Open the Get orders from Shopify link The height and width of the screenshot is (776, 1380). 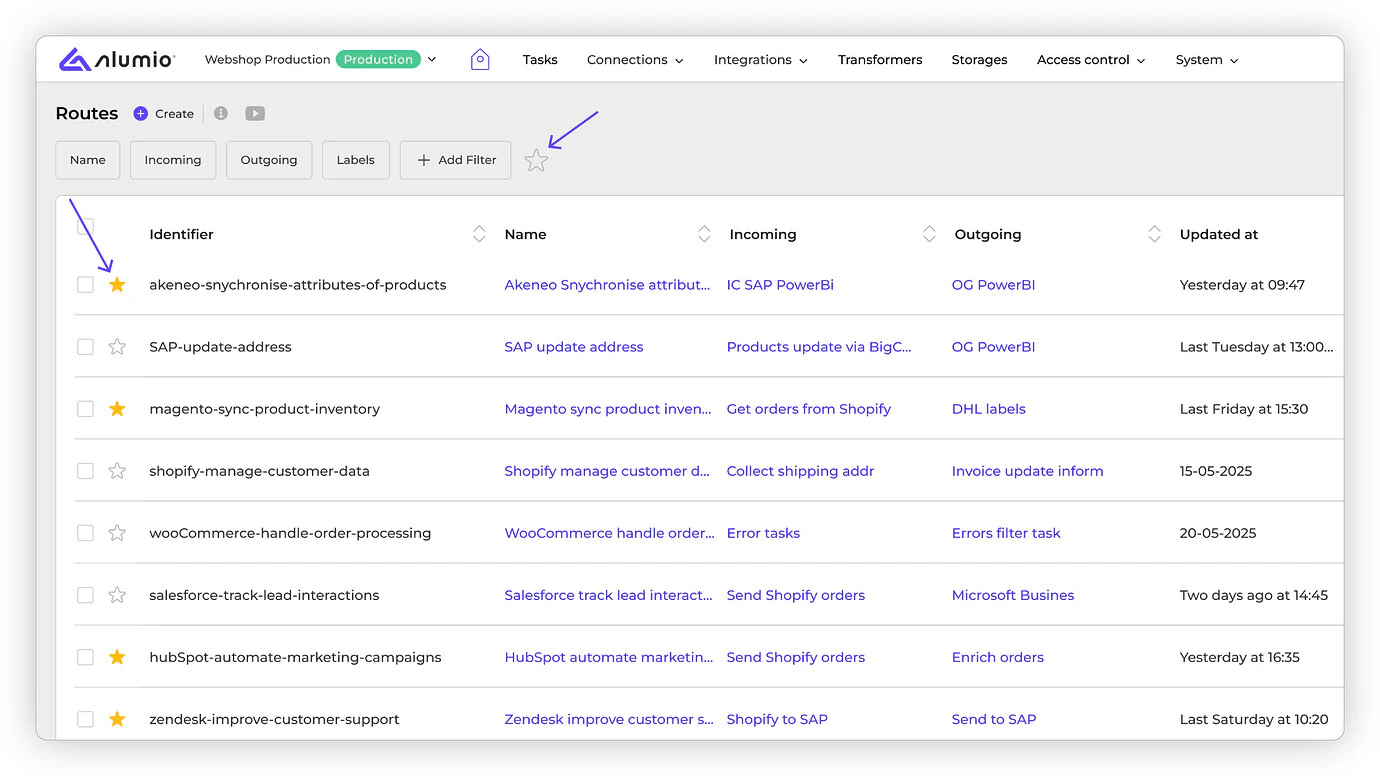809,409
